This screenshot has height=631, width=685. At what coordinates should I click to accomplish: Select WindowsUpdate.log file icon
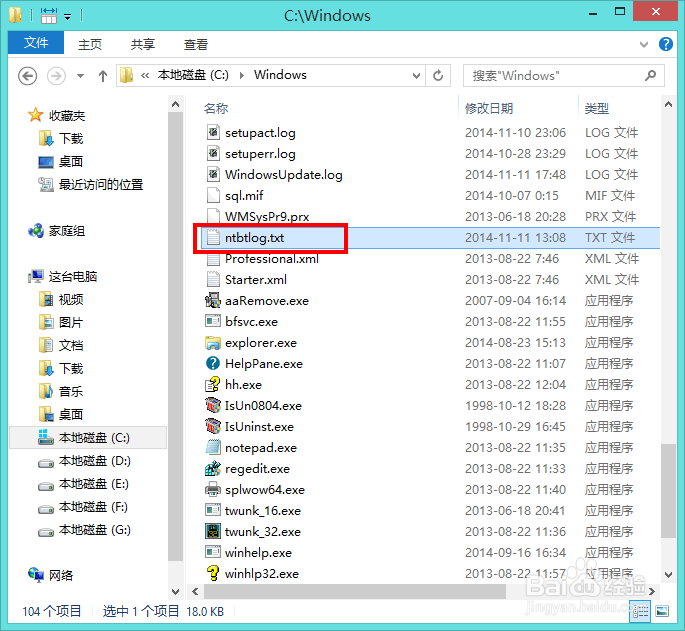pyautogui.click(x=213, y=174)
